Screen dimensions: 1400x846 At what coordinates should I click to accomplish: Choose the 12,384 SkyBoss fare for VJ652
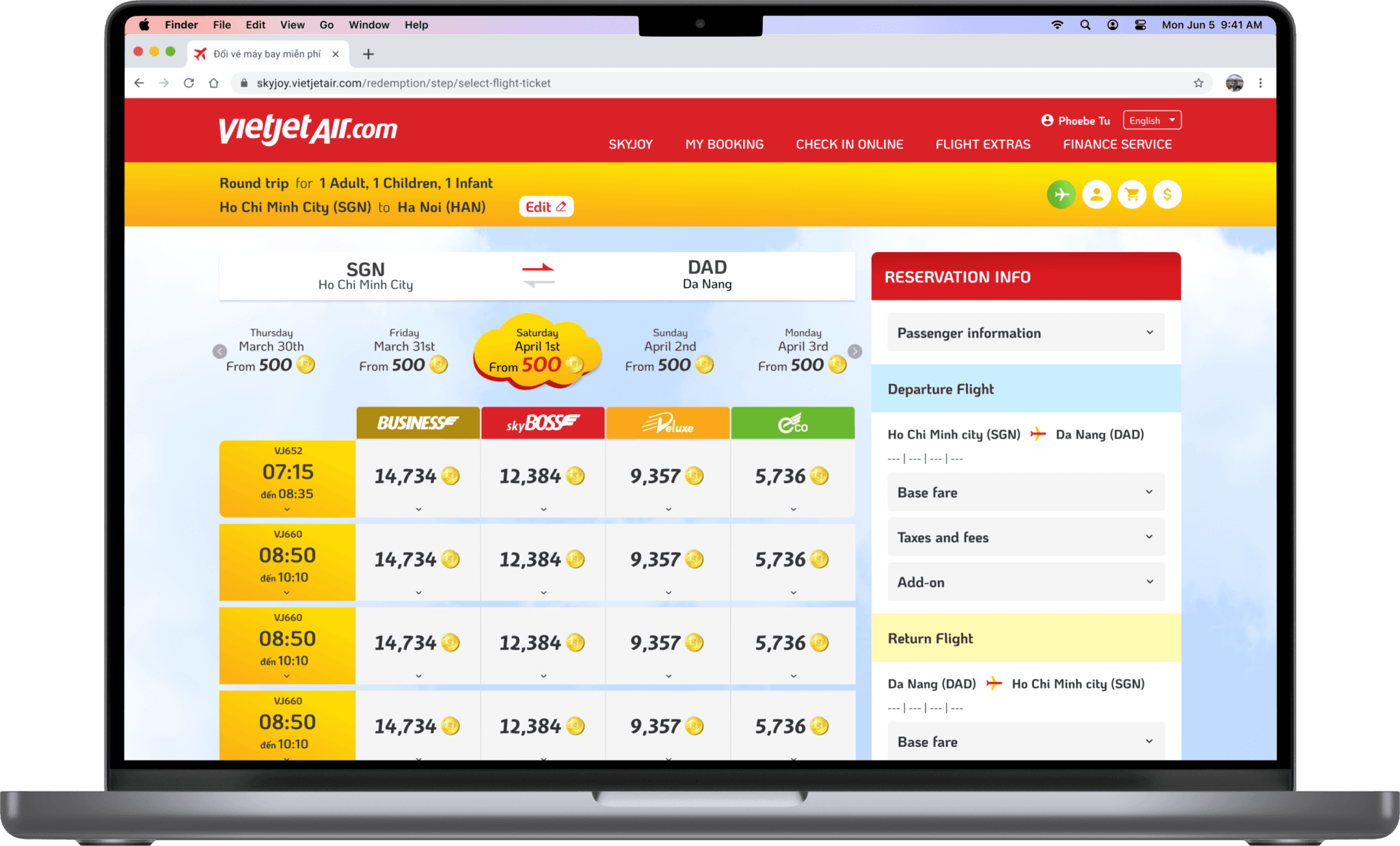[543, 476]
